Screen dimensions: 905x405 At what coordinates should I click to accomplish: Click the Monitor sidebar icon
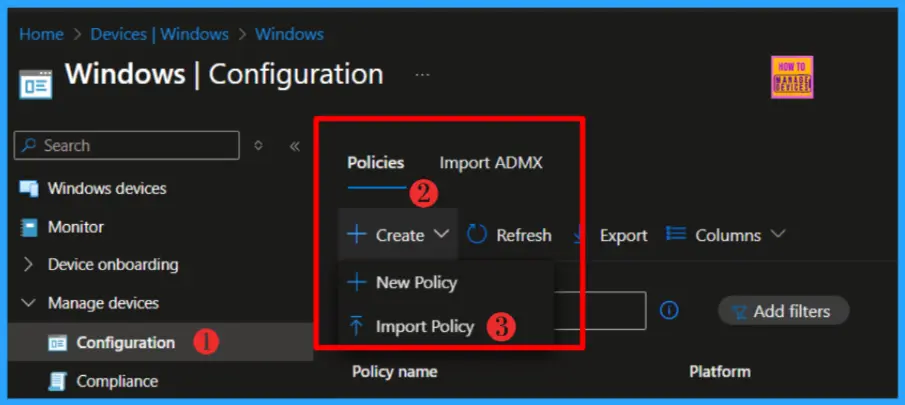(x=29, y=227)
